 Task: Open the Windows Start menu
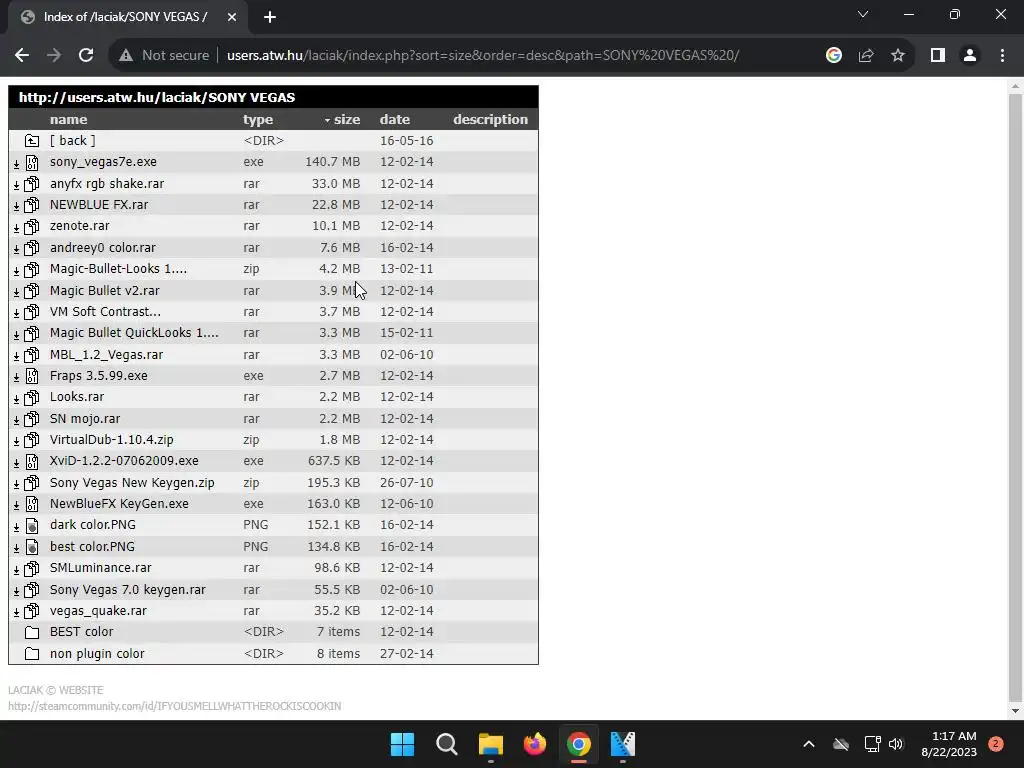coord(402,744)
